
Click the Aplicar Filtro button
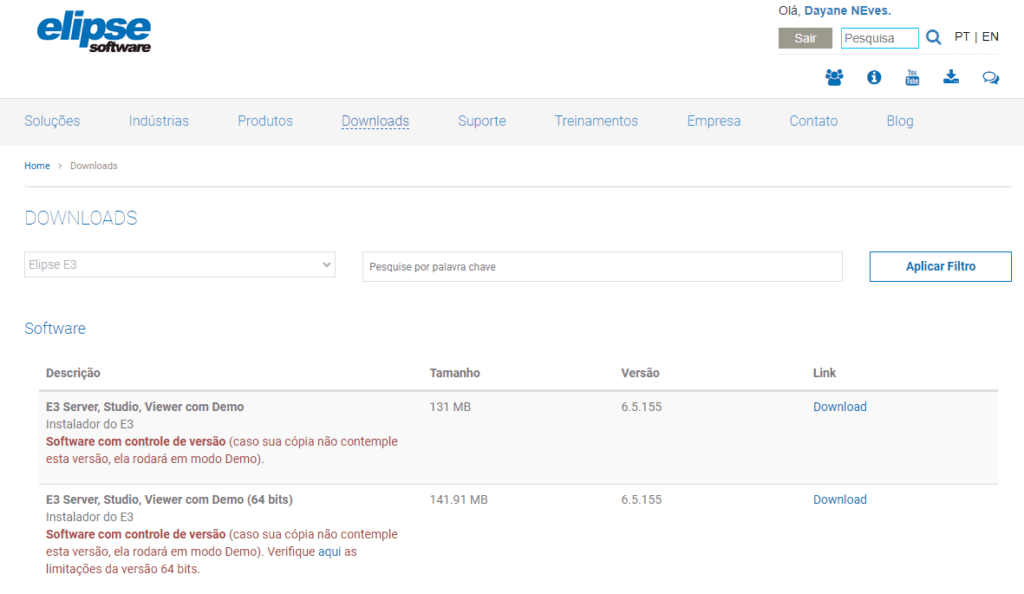940,266
